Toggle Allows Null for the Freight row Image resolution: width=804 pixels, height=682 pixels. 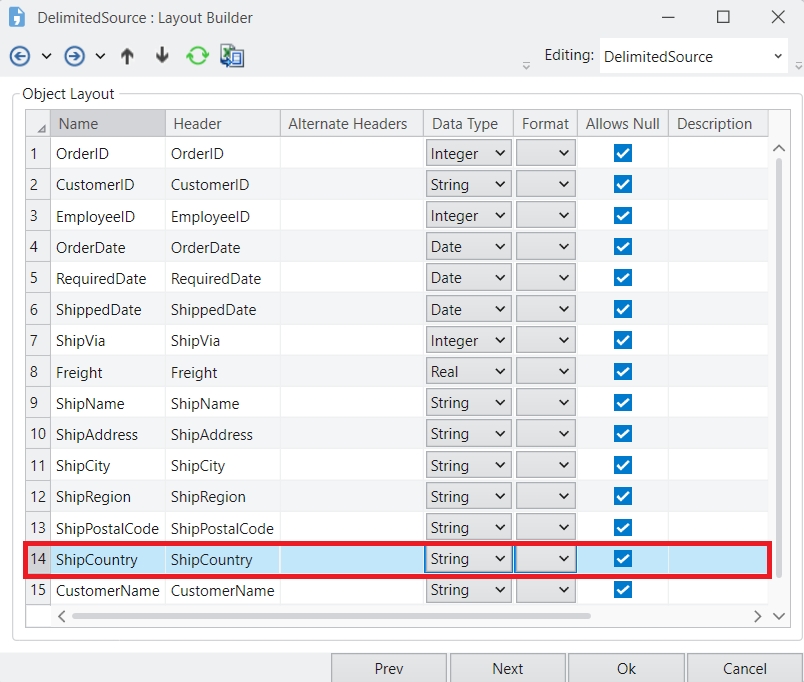(x=623, y=372)
